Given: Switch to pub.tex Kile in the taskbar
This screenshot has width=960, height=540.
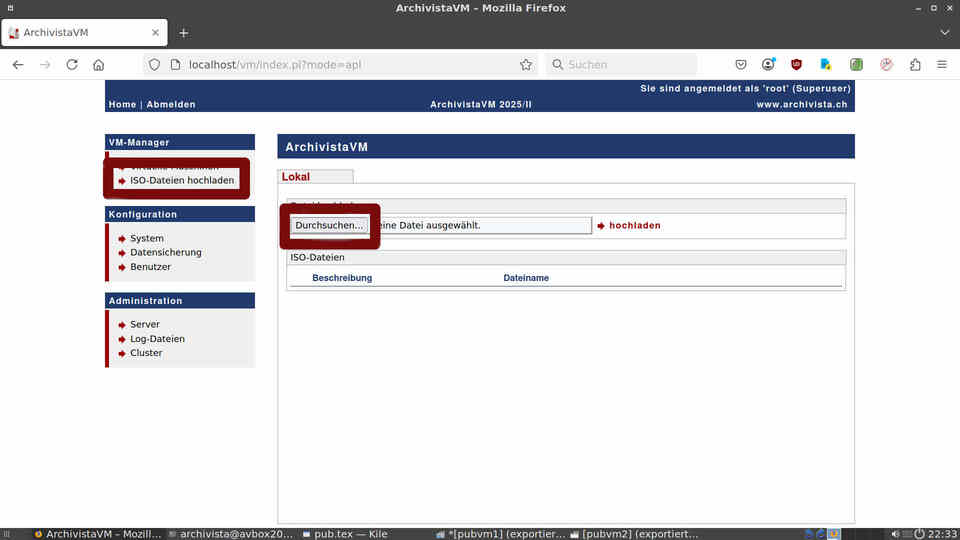Looking at the screenshot, I should coord(345,534).
